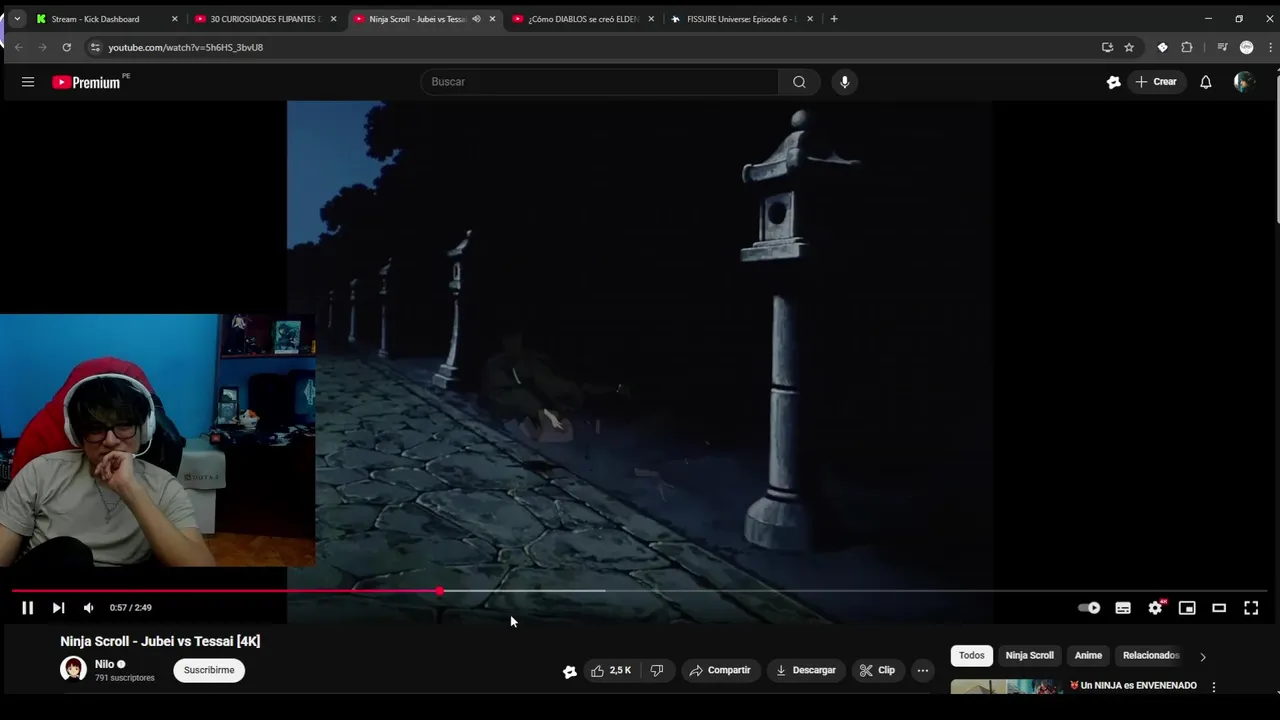
Task: Mute the video volume
Action: coord(88,608)
